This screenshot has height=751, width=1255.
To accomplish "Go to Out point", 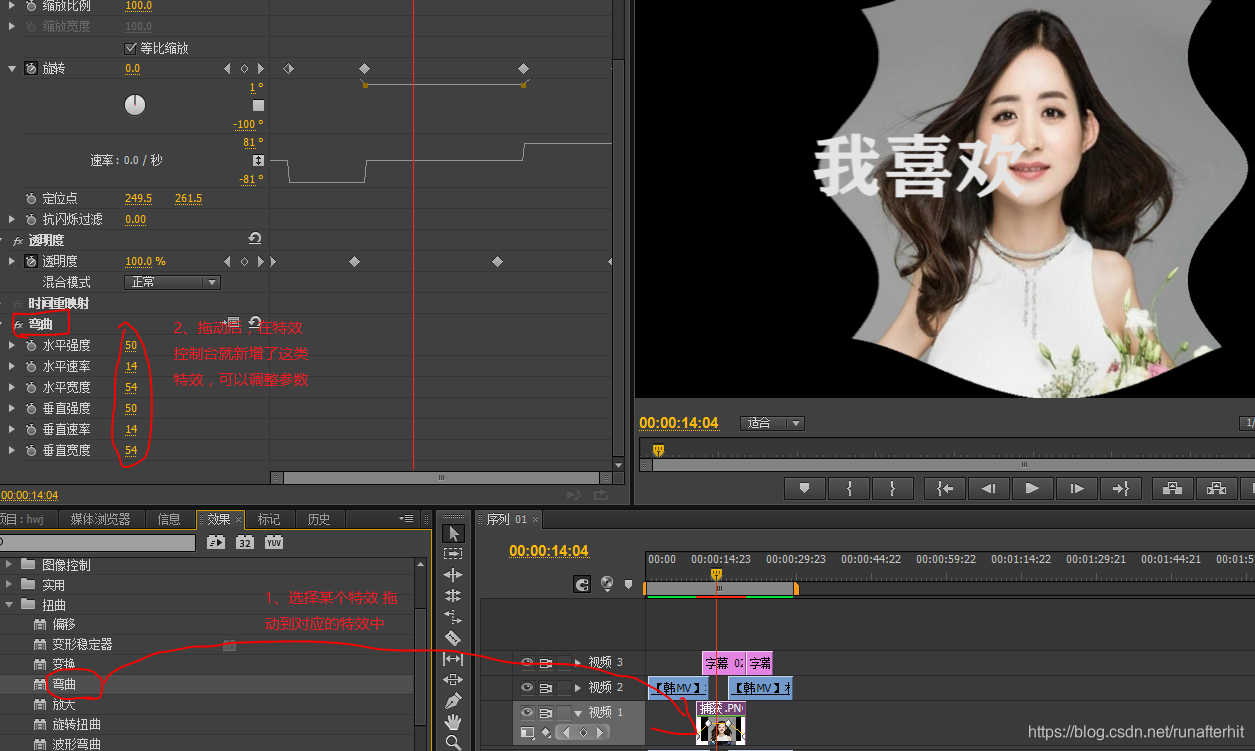I will (x=1120, y=488).
